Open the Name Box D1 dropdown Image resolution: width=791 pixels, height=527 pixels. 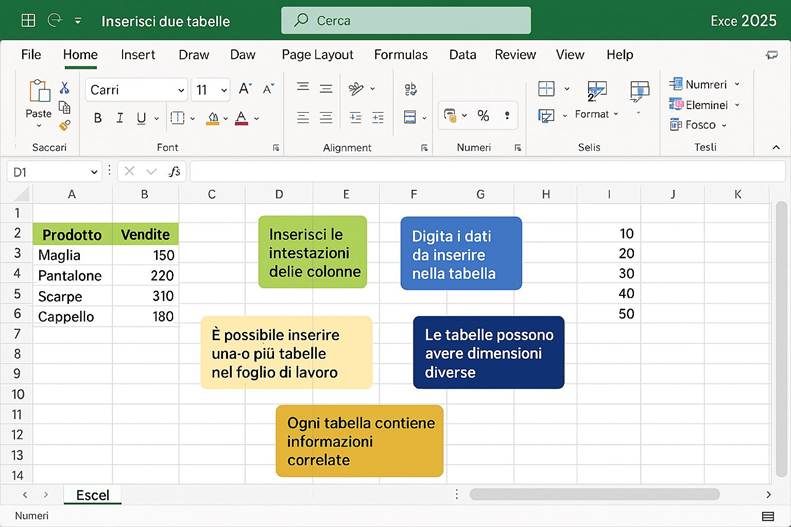[x=94, y=172]
